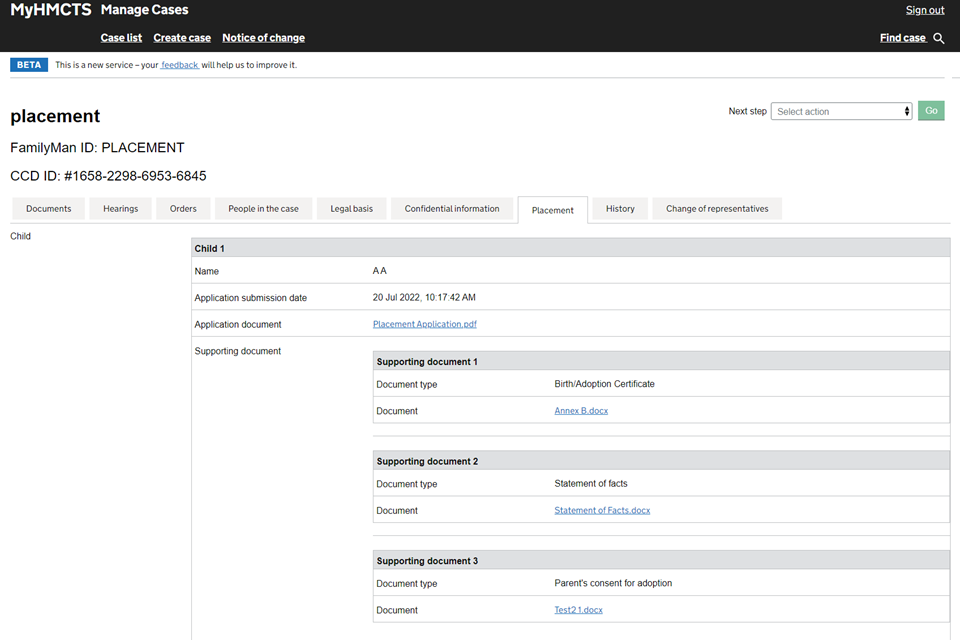
Task: Open the feedback link in the beta banner
Action: pos(180,65)
